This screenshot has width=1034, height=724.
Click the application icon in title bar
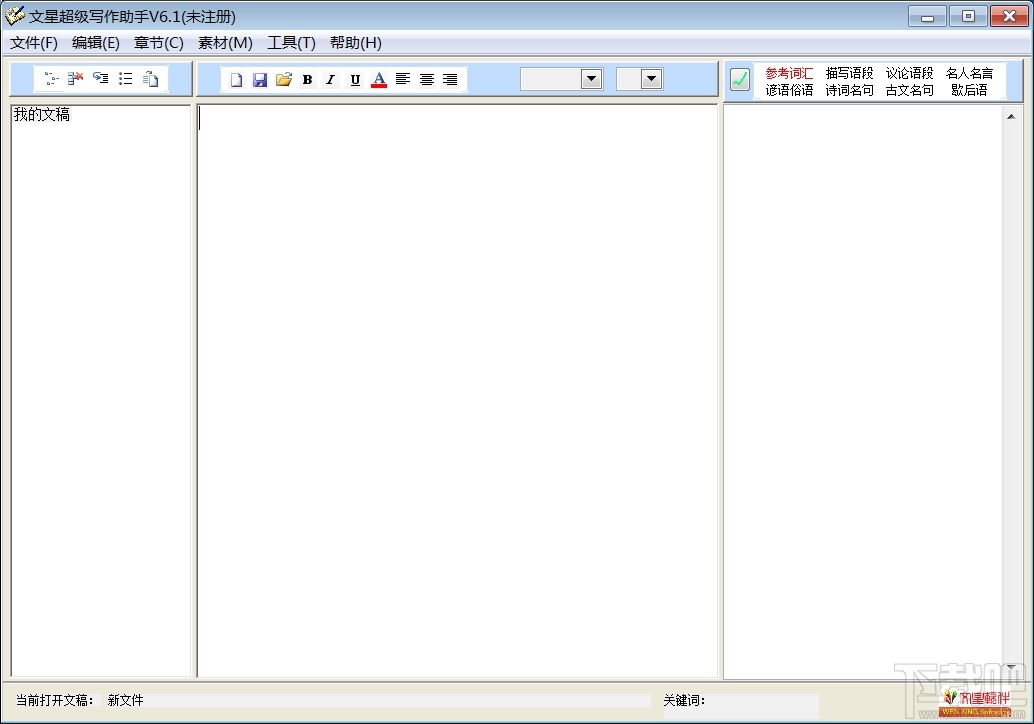click(x=14, y=16)
